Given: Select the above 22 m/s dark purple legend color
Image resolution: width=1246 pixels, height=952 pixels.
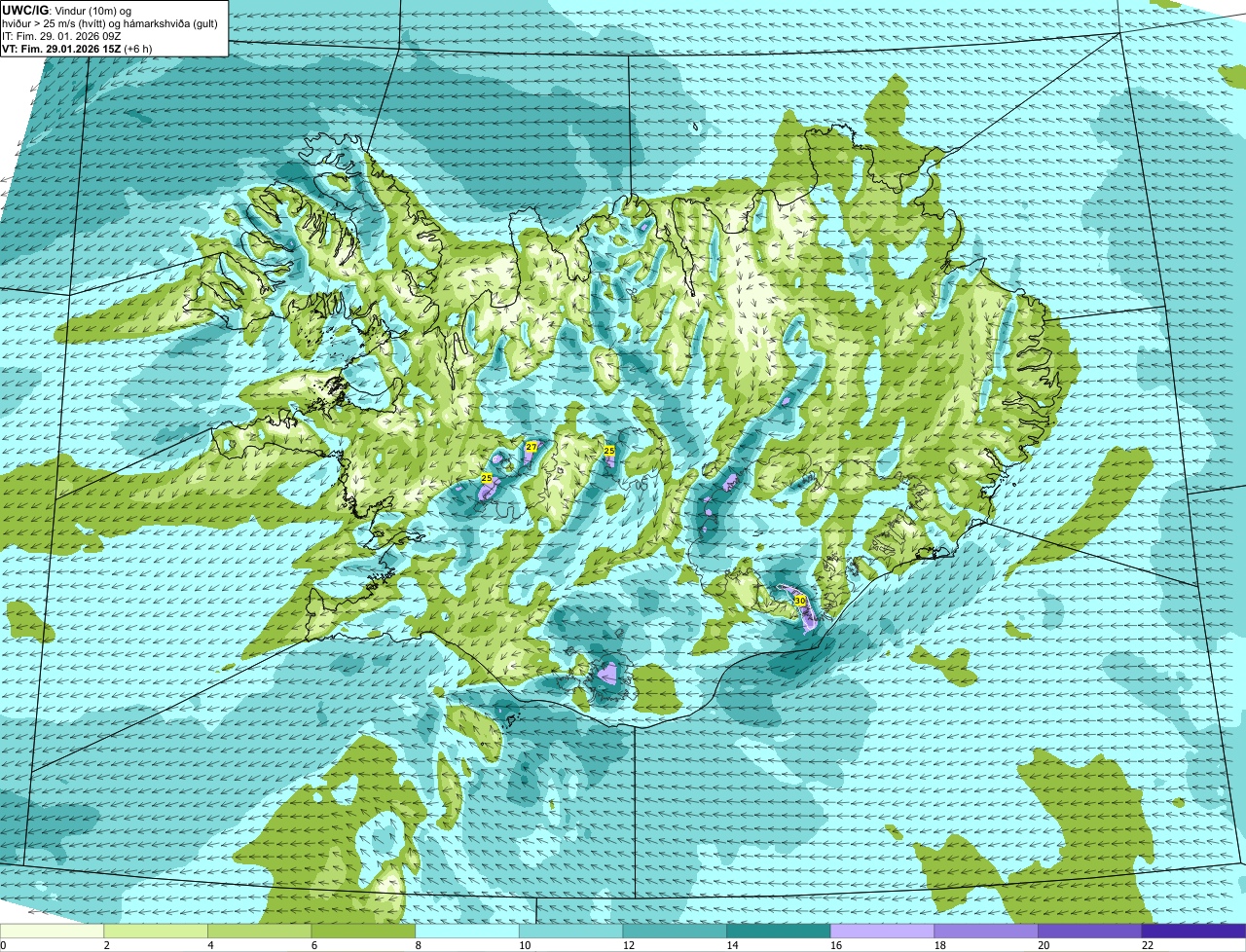Looking at the screenshot, I should [1193, 931].
